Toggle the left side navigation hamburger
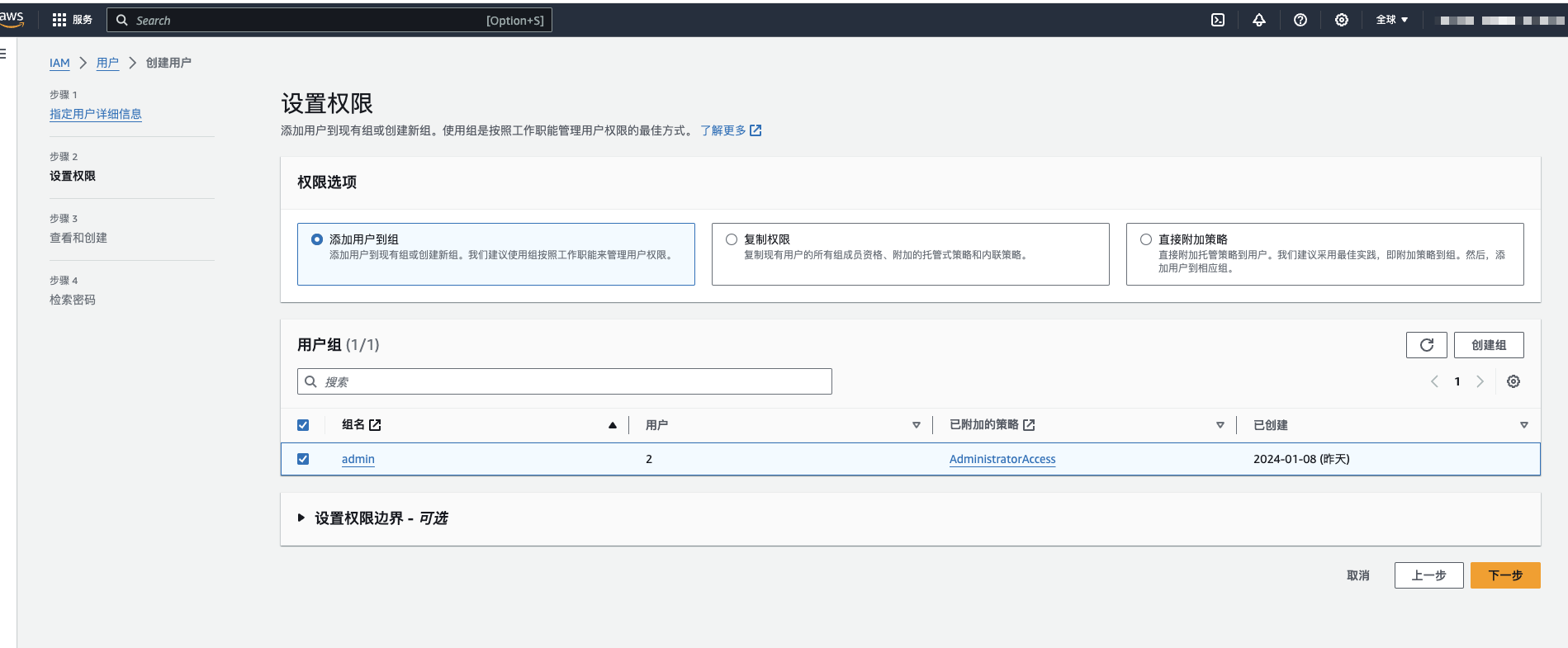The image size is (1568, 648). pos(3,54)
